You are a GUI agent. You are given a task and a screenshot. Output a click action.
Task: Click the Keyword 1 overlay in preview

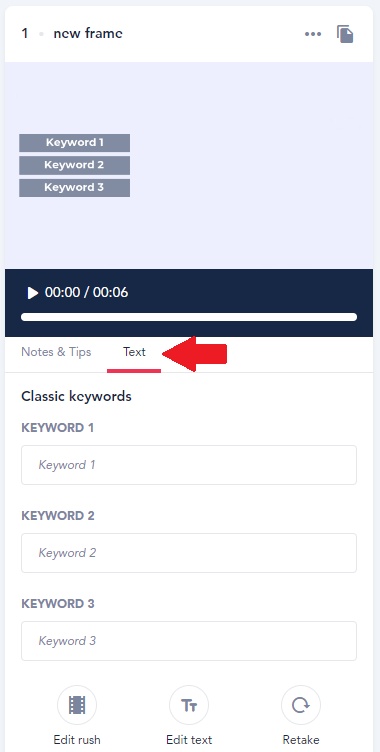point(74,142)
